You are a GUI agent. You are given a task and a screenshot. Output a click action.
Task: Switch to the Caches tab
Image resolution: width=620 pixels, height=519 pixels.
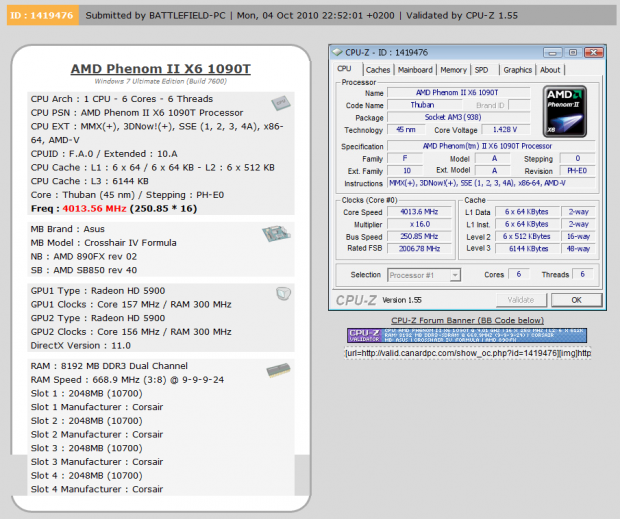378,70
